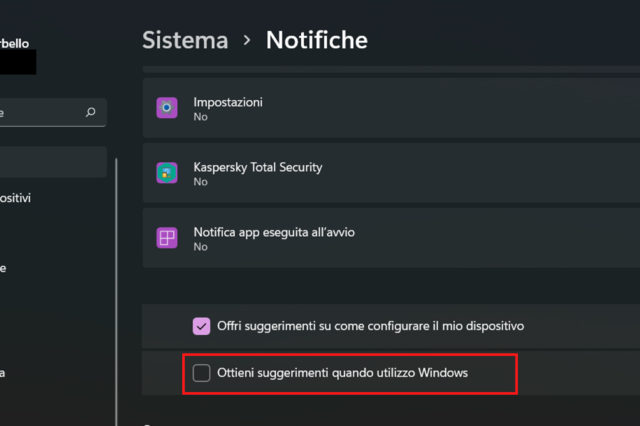
Task: Click the user account name in the sidebar
Action: pyautogui.click(x=15, y=43)
